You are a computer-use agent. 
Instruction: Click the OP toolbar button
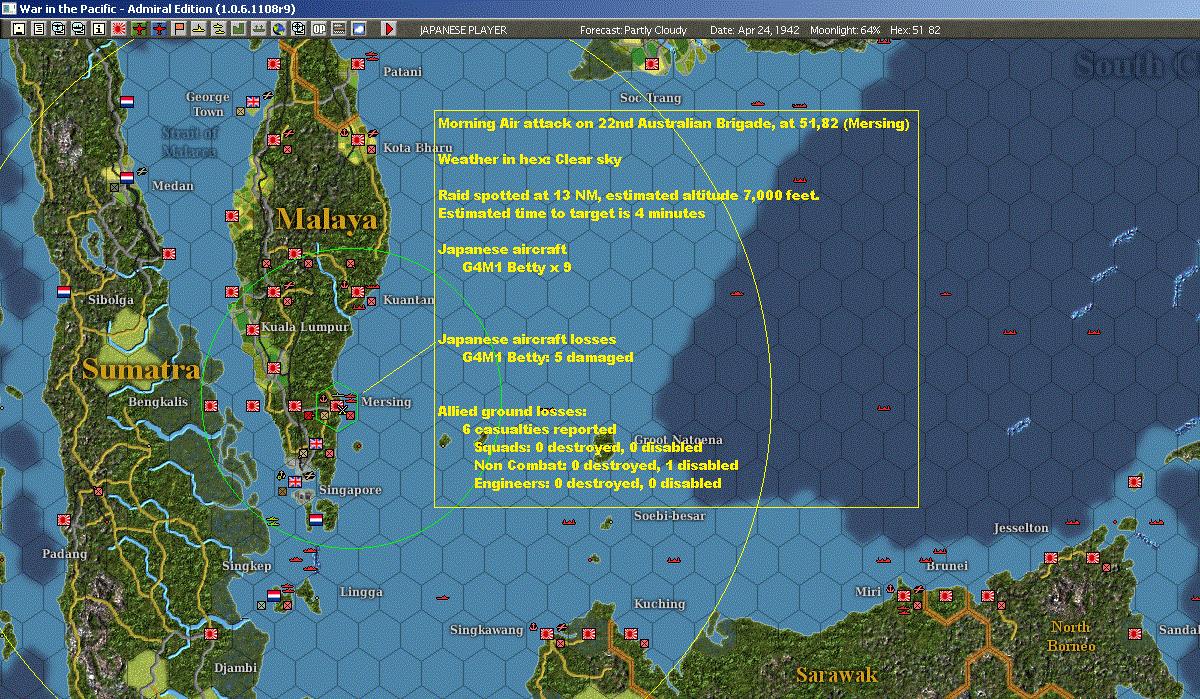tap(318, 29)
